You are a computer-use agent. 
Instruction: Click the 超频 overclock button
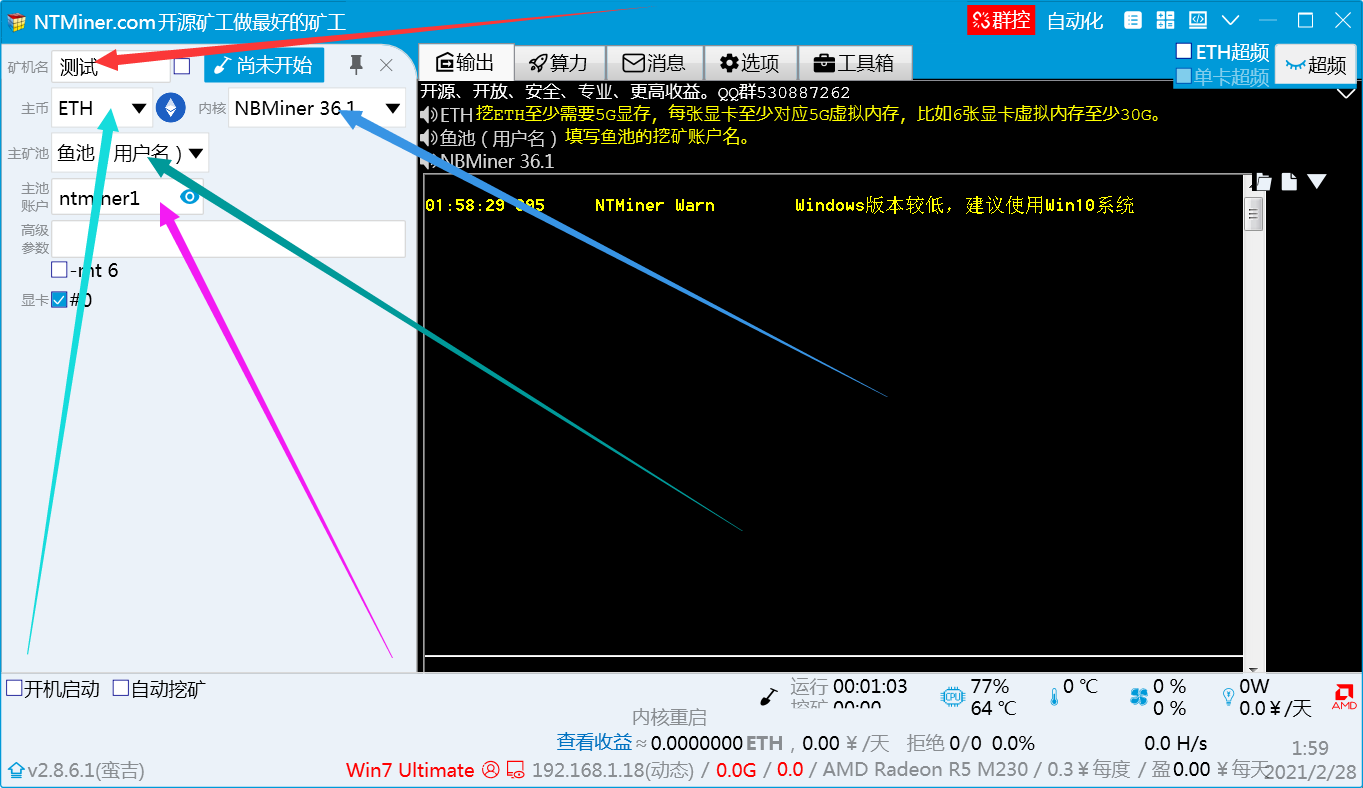[1315, 64]
